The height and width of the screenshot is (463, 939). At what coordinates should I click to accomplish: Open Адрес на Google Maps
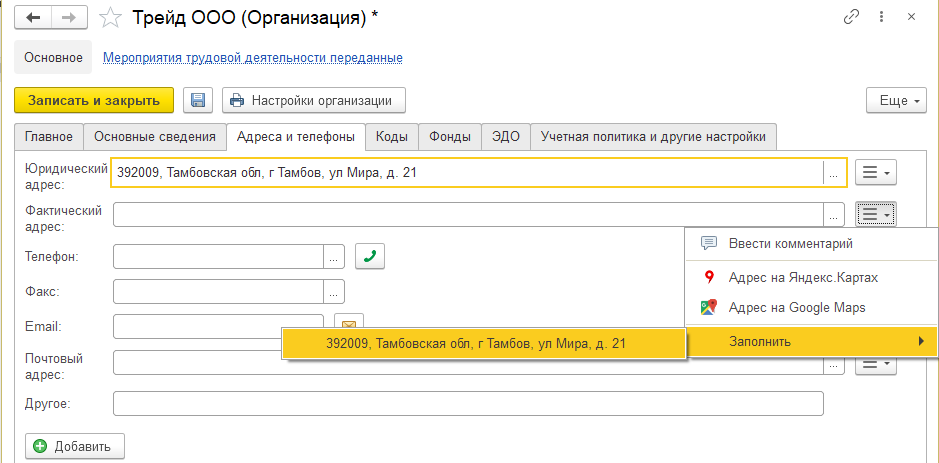pos(796,308)
